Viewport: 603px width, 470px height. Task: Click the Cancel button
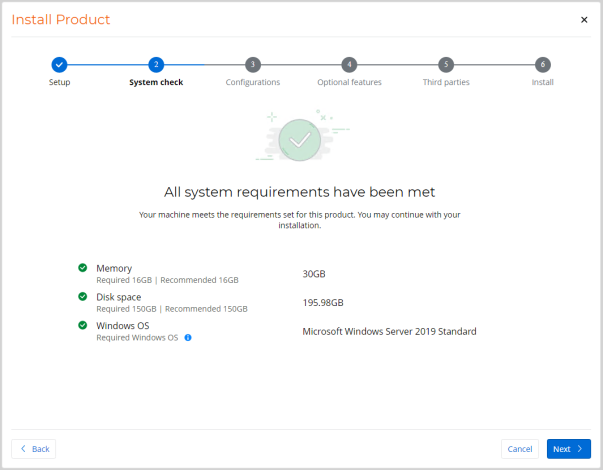tap(520, 449)
